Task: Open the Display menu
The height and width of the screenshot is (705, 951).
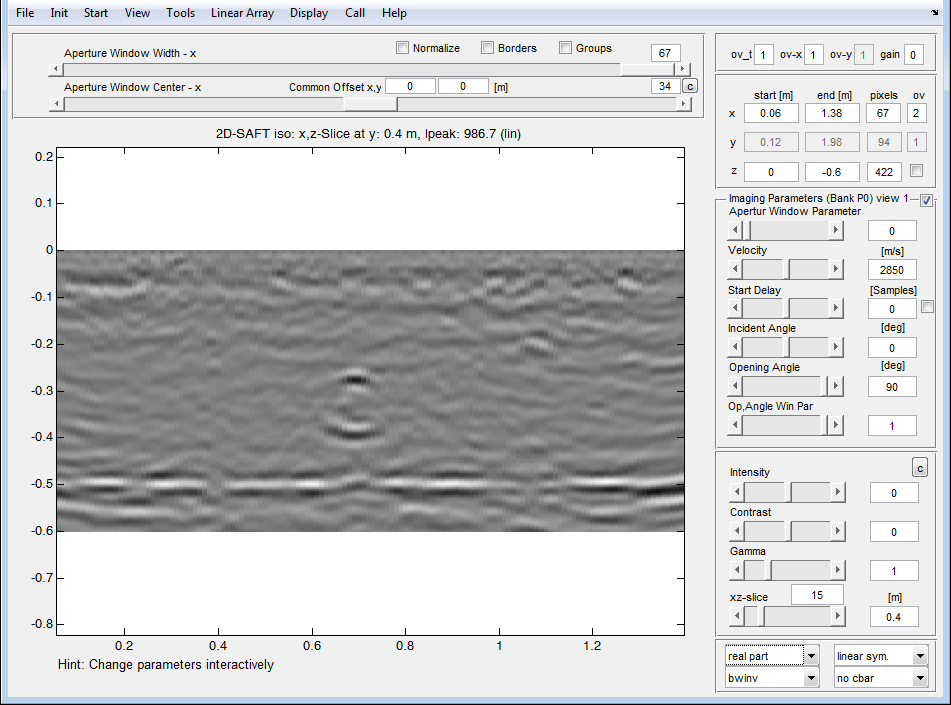Action: point(309,13)
